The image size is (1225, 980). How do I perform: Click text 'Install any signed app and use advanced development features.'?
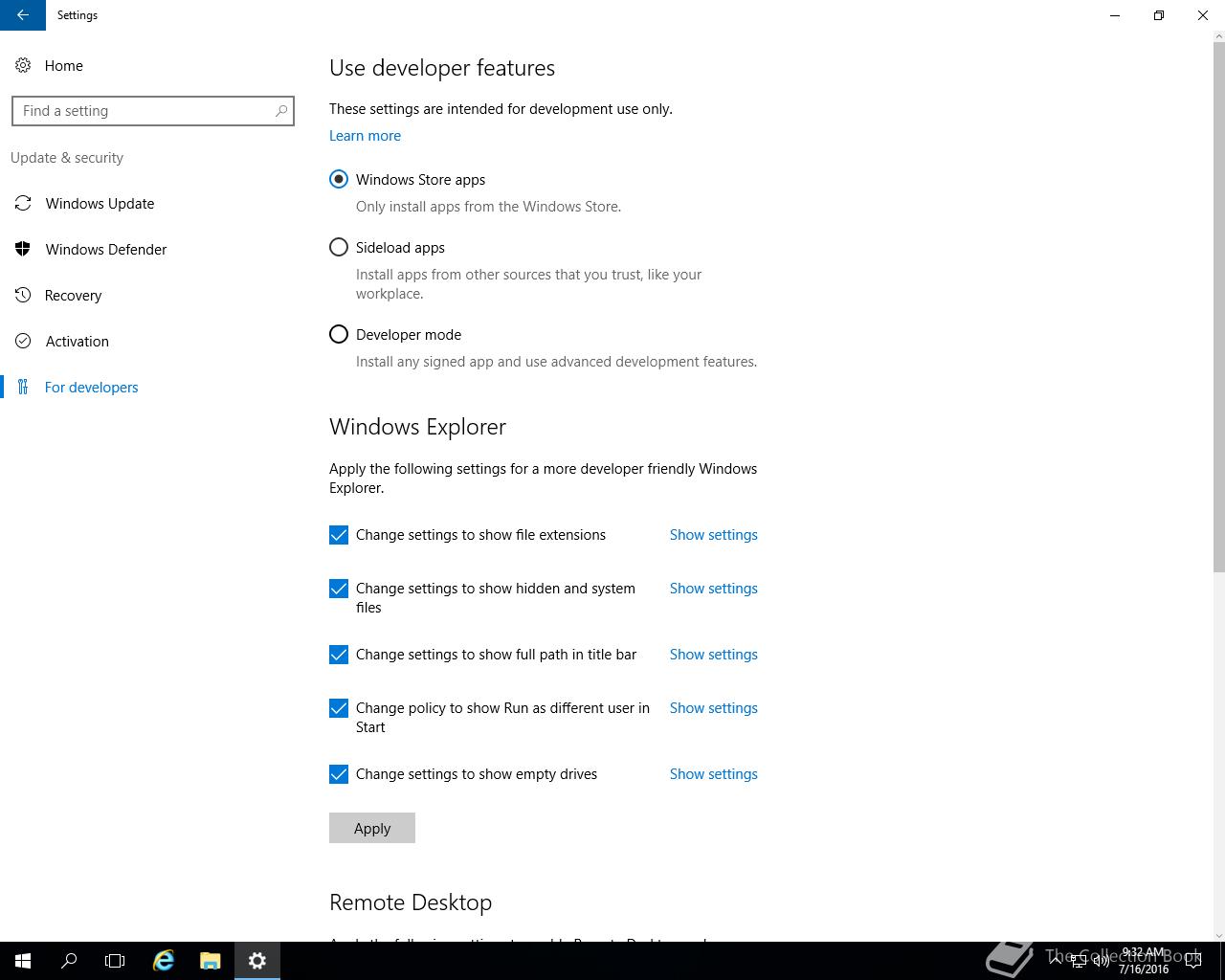(x=556, y=361)
